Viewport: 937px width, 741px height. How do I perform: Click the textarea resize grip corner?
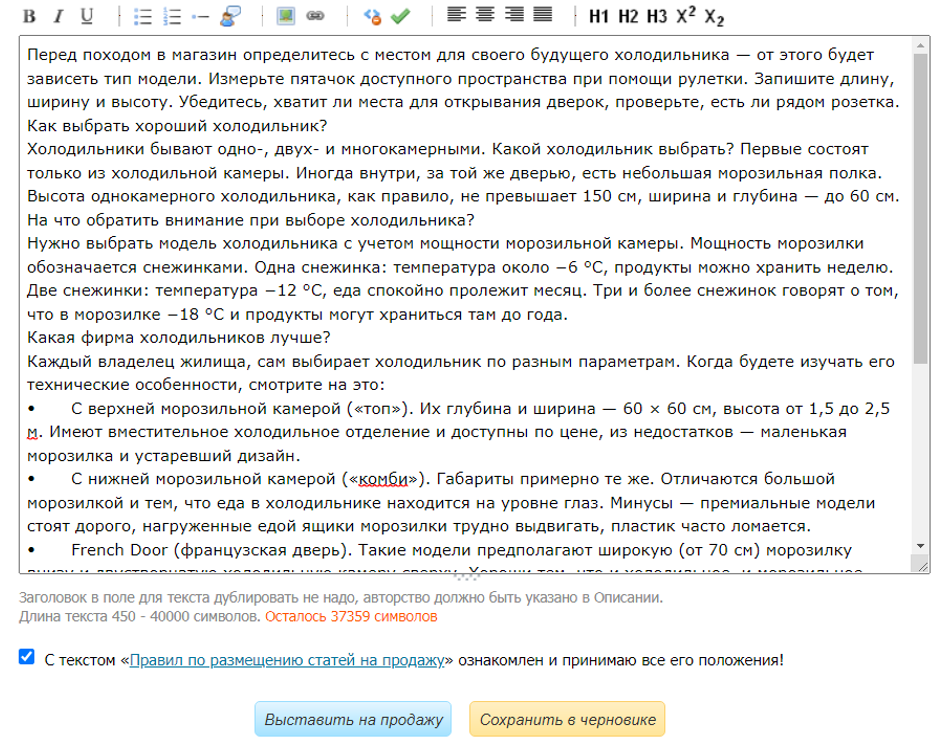[923, 565]
